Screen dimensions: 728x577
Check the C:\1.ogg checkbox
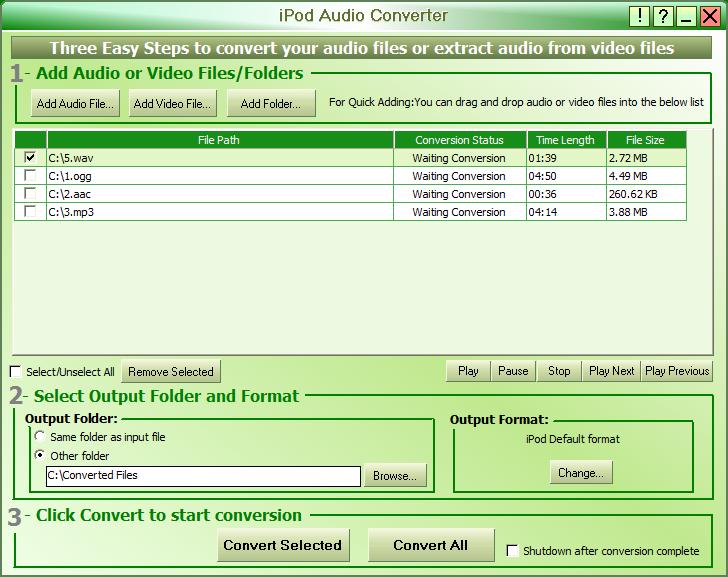point(30,175)
